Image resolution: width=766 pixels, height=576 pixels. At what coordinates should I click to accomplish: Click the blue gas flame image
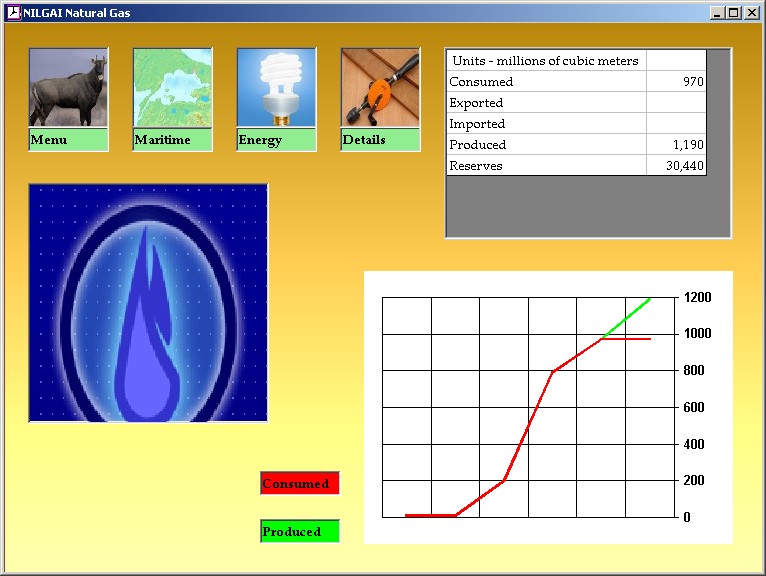148,302
